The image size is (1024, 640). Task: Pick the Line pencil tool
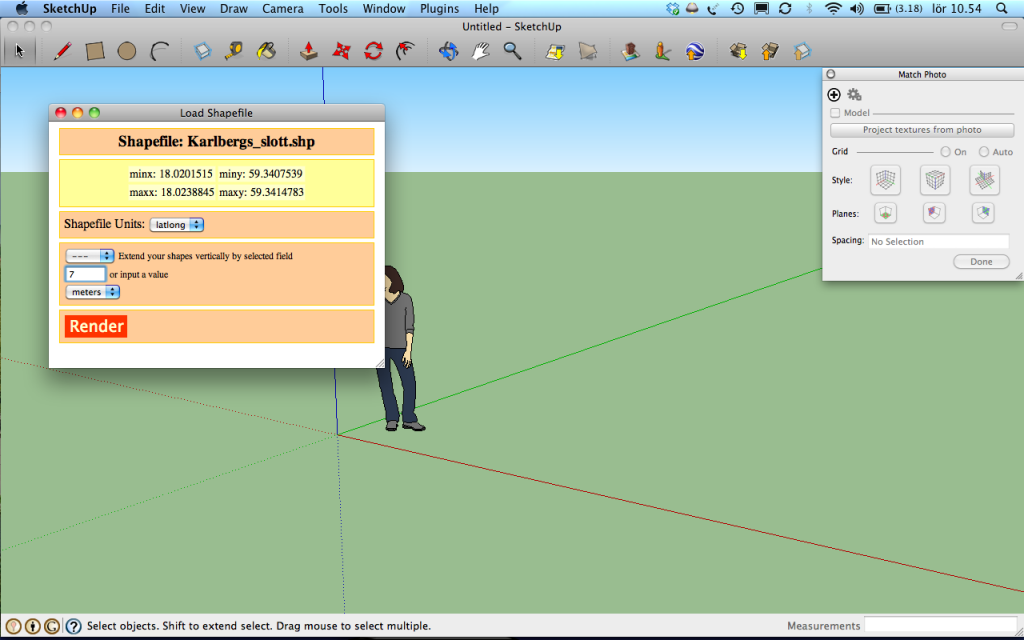[x=63, y=51]
